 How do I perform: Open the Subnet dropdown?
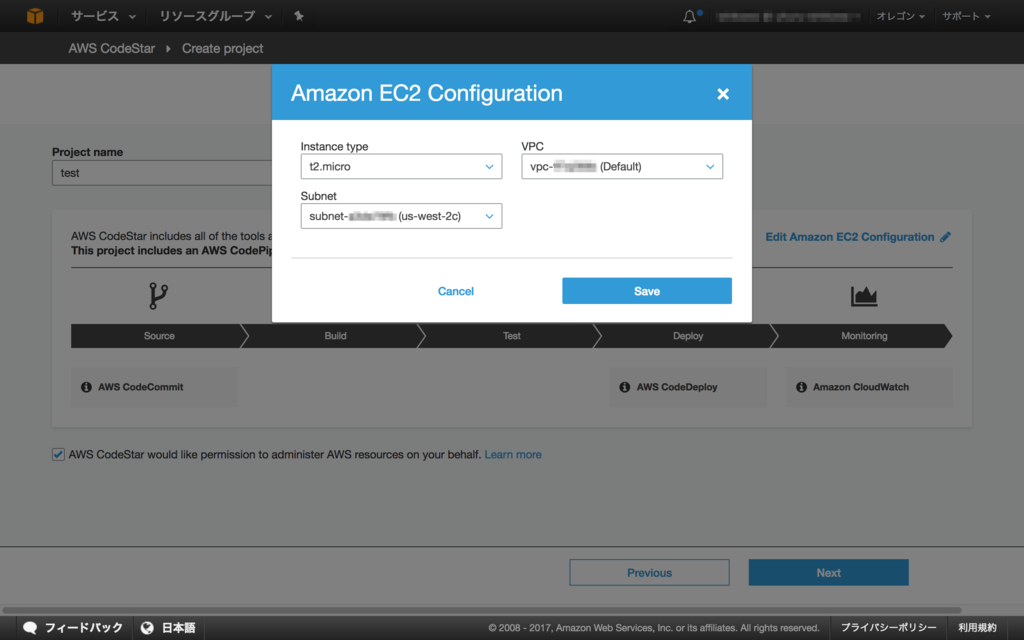click(x=401, y=216)
